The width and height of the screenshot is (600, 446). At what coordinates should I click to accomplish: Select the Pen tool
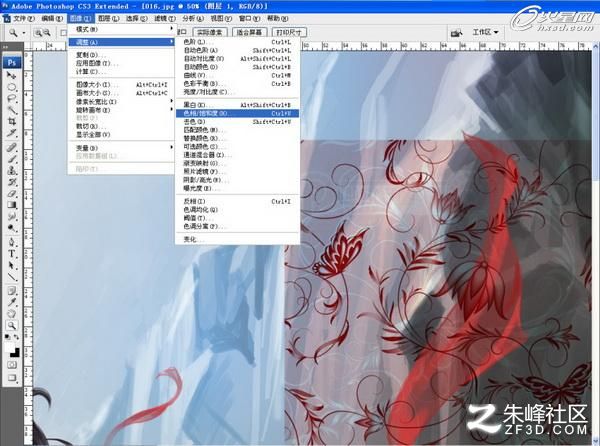coord(11,242)
